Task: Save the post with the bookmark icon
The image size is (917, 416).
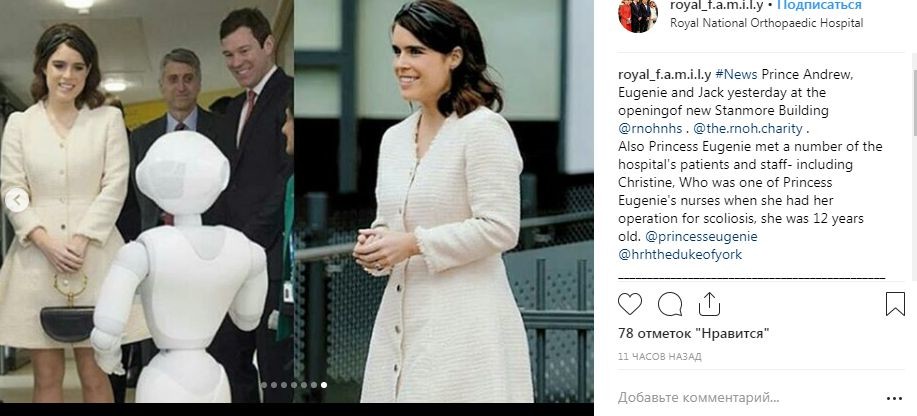Action: pyautogui.click(x=895, y=304)
